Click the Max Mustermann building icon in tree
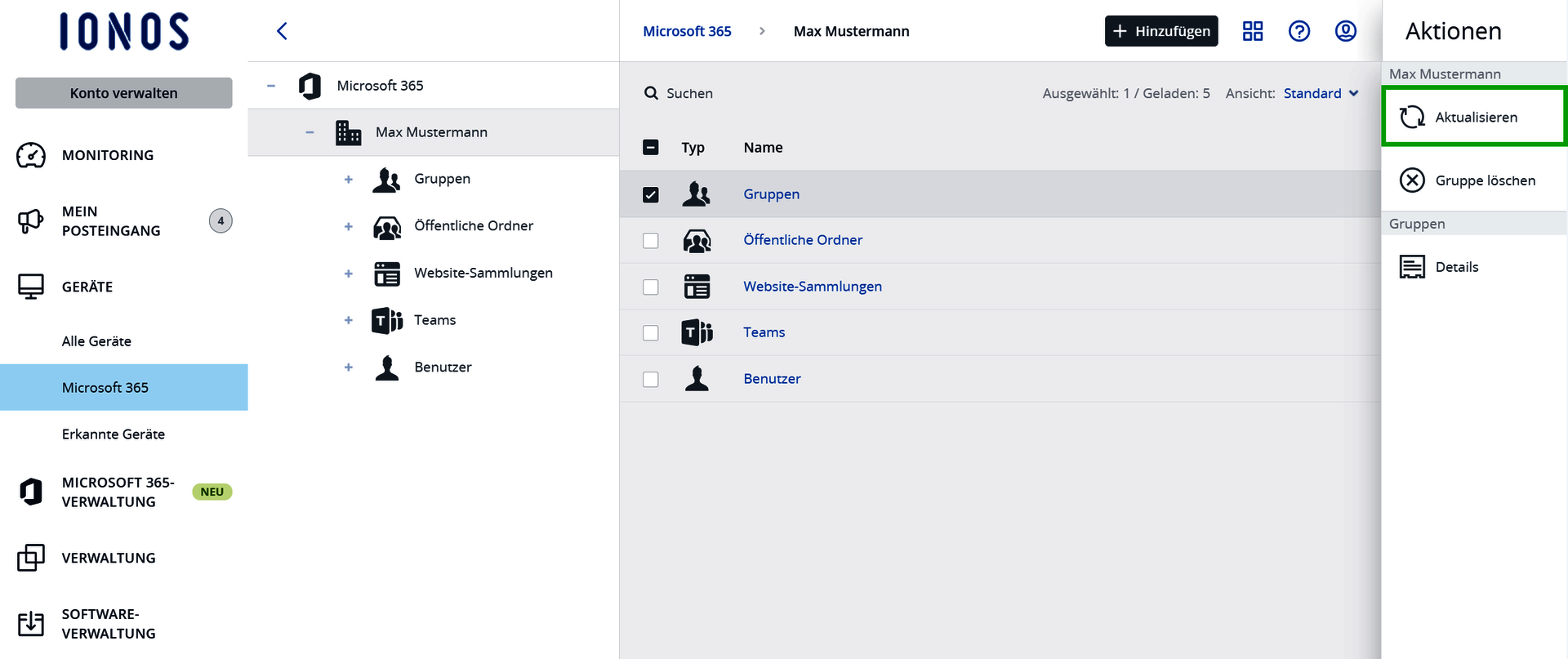 pos(349,132)
